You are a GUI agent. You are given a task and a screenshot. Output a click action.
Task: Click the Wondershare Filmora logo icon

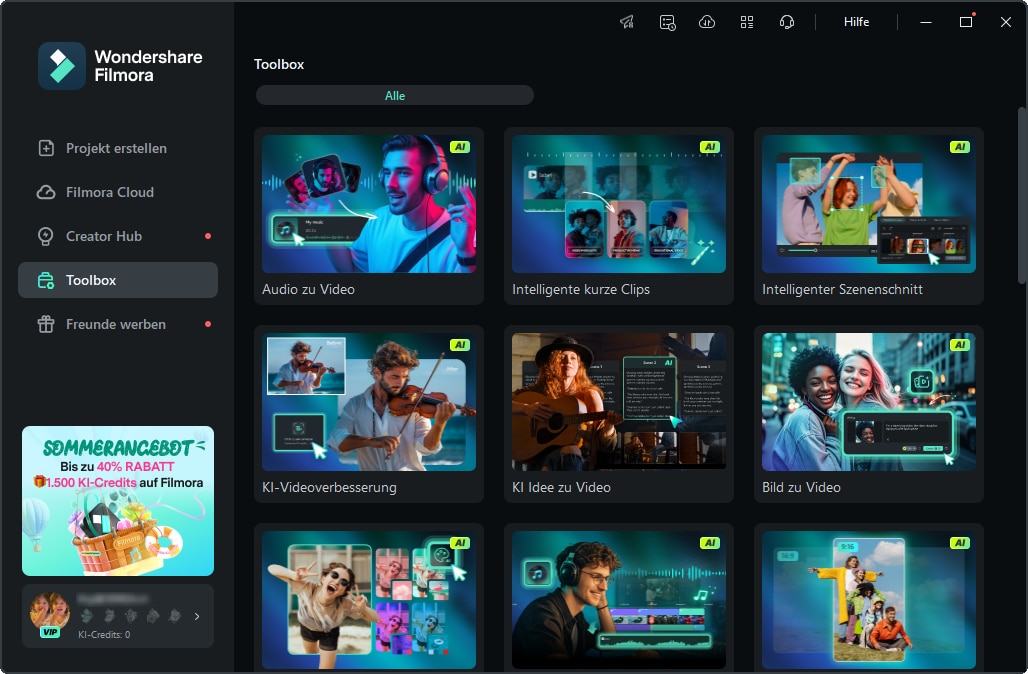[62, 66]
